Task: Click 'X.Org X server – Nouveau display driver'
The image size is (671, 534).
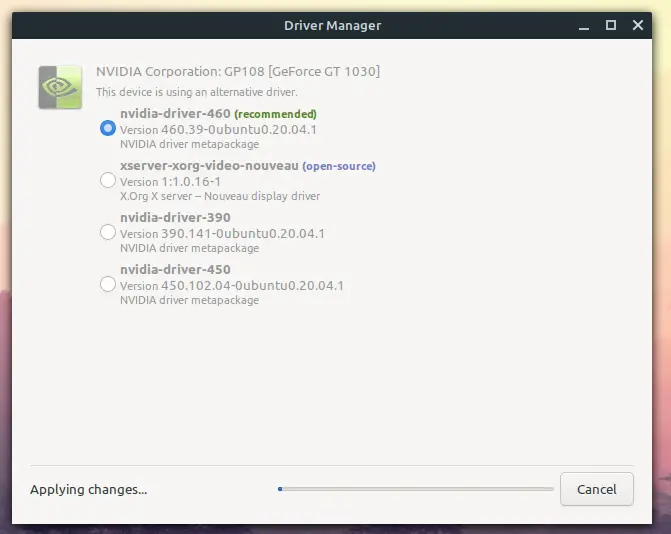Action: coord(220,196)
